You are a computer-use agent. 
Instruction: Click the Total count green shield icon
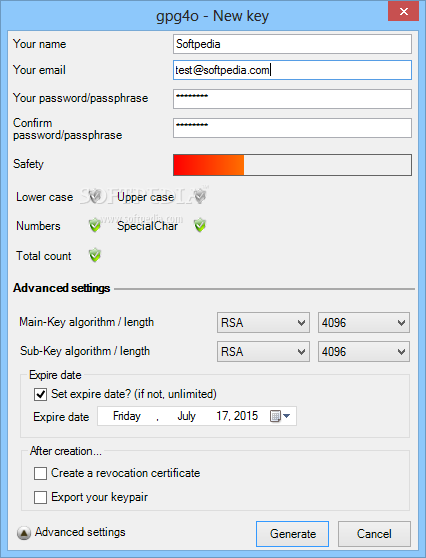coord(95,255)
